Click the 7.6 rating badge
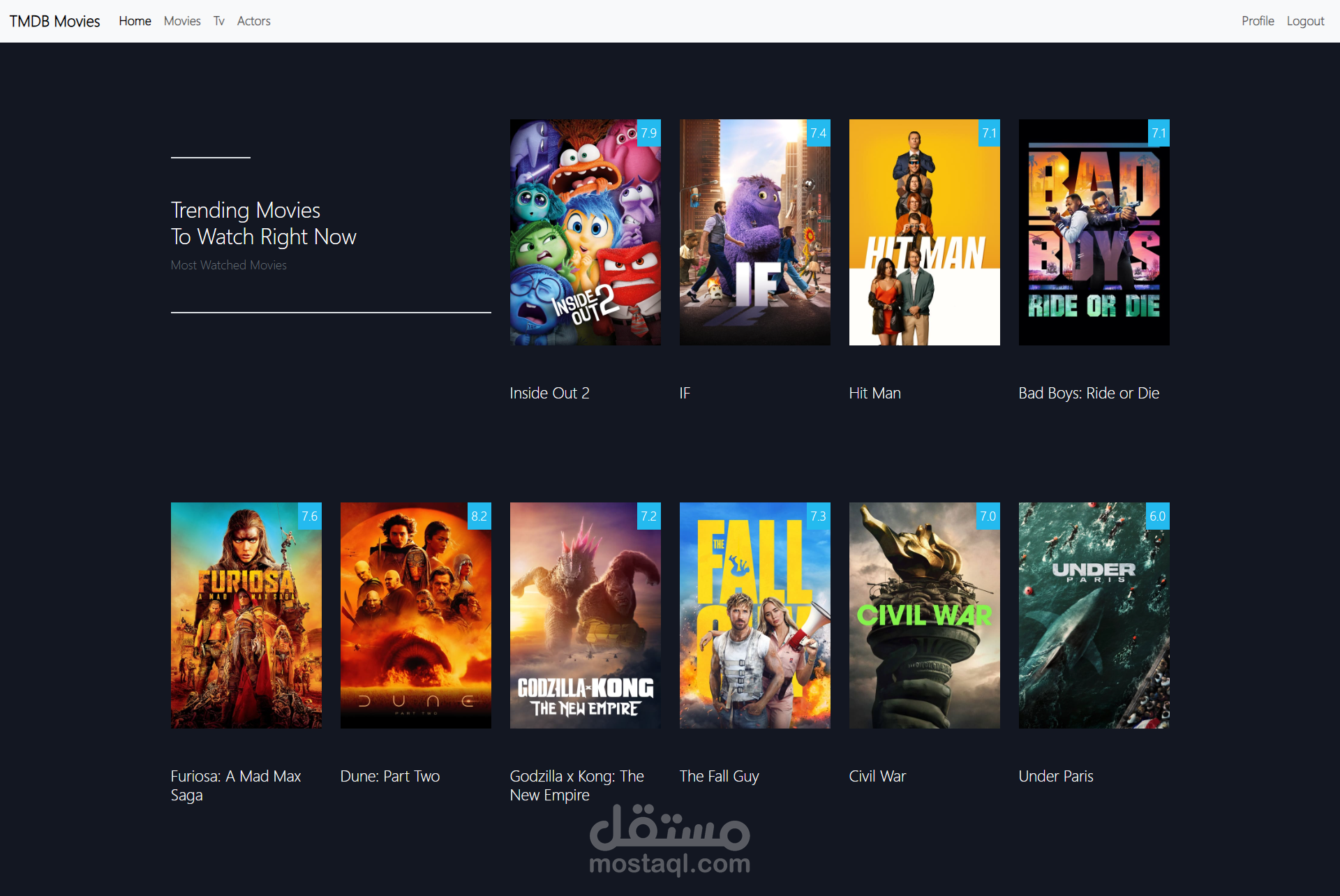1340x896 pixels. tap(309, 516)
